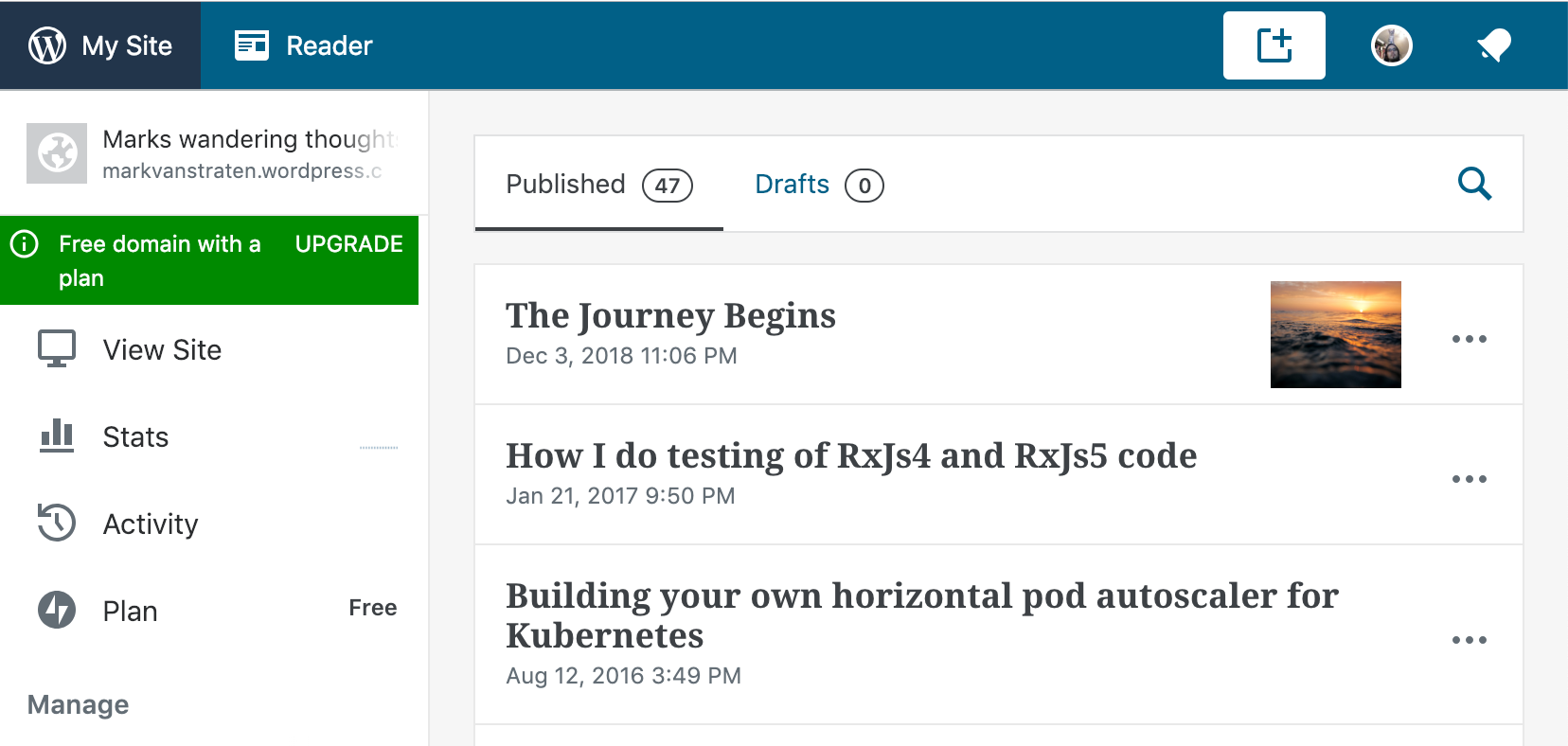Open the user profile avatar

tap(1392, 45)
